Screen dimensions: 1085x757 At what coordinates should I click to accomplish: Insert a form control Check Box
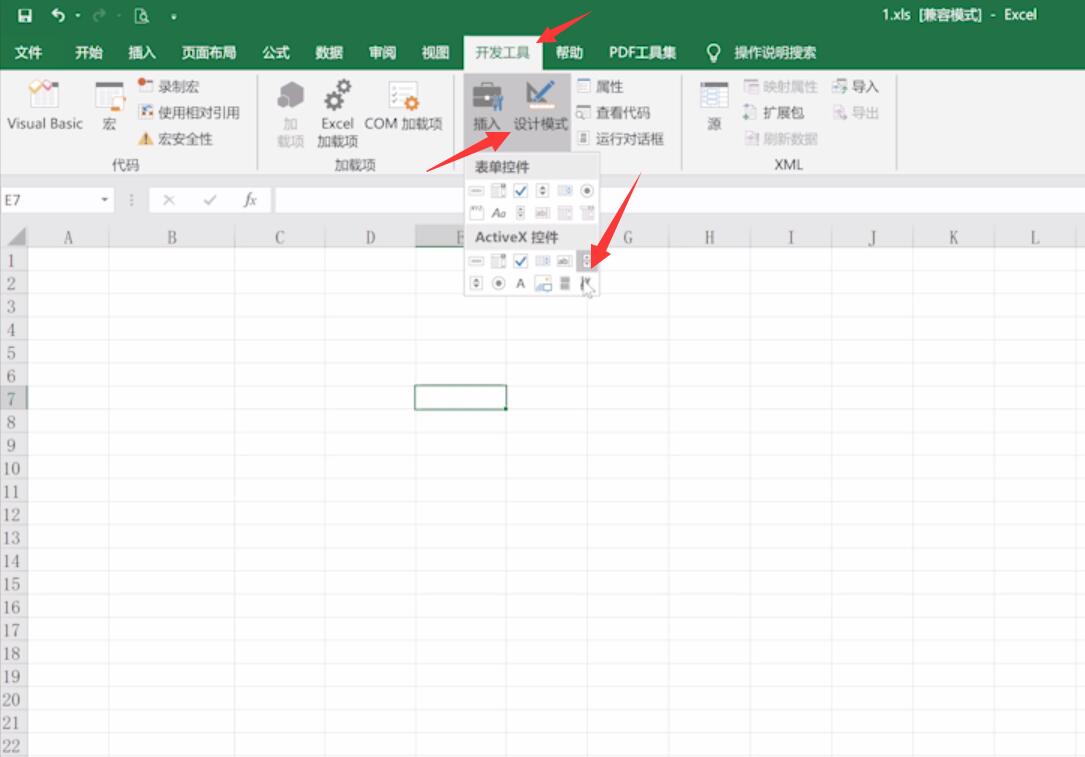click(520, 191)
